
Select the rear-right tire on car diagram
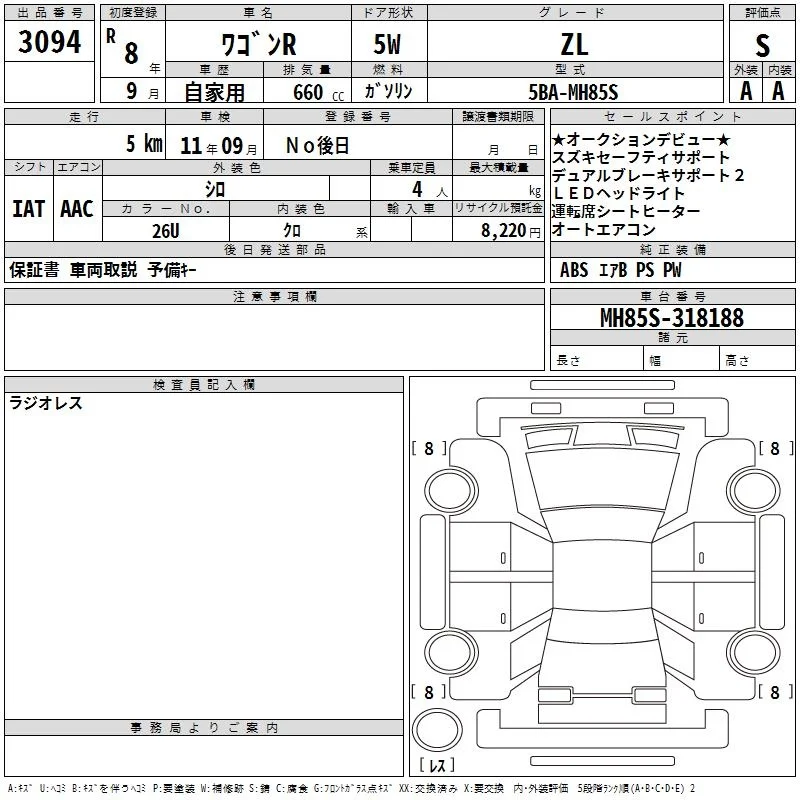(x=754, y=652)
